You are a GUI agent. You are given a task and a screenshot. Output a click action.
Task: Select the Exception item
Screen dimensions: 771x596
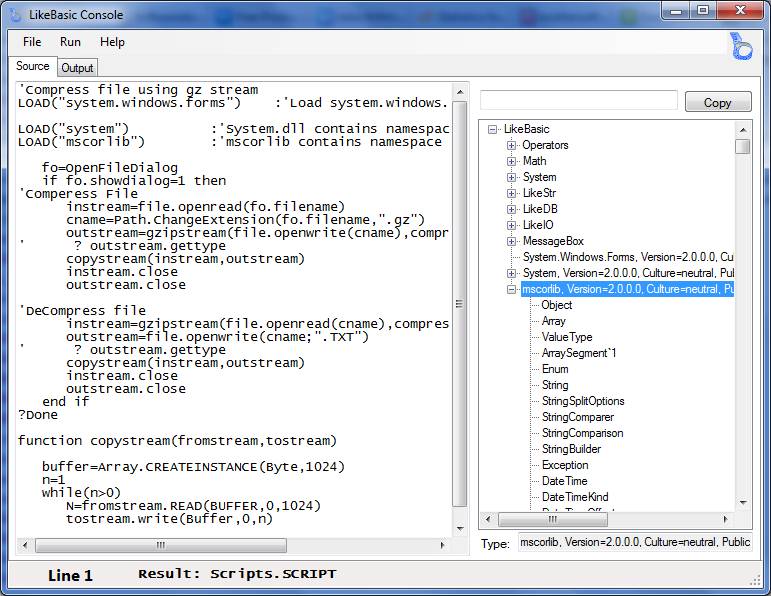(x=565, y=465)
